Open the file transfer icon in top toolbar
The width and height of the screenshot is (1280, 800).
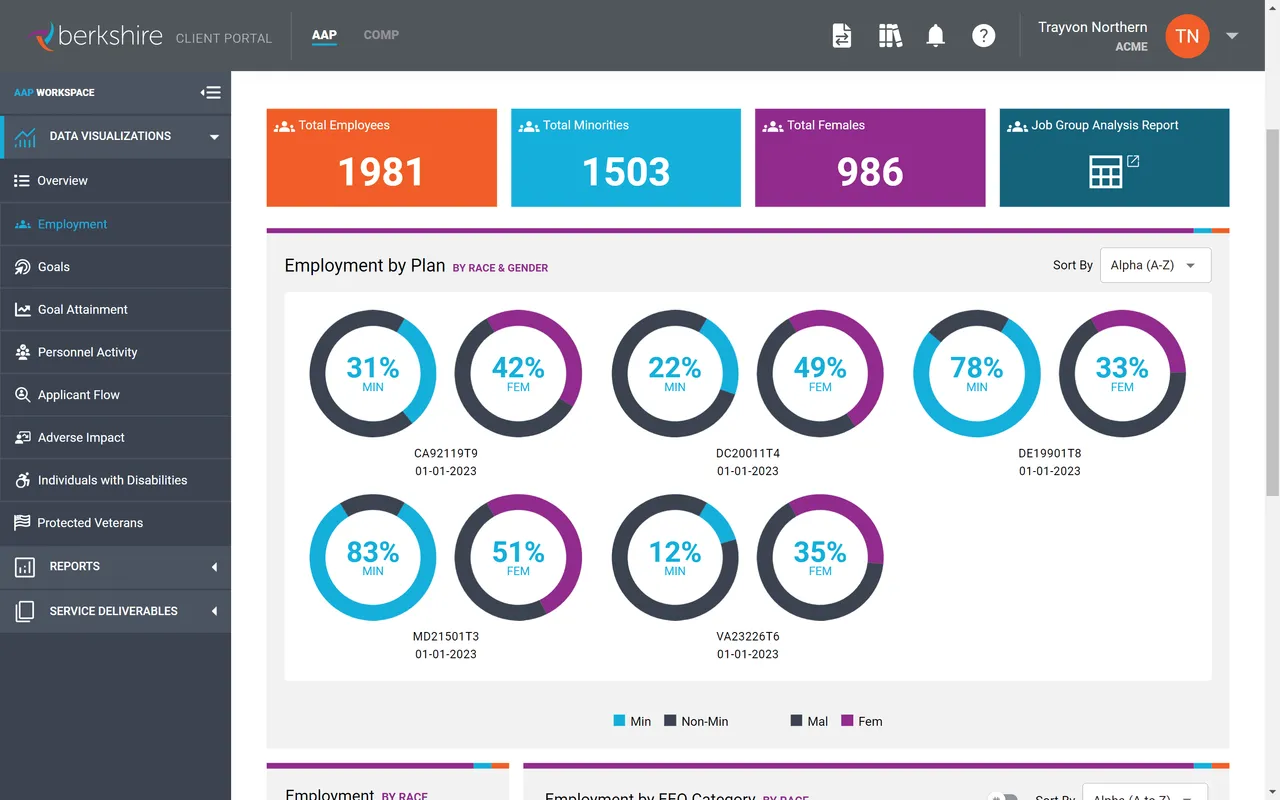coord(842,36)
